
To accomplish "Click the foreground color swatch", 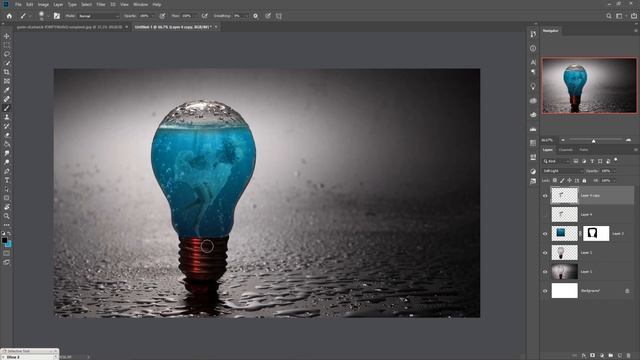I will 4,240.
